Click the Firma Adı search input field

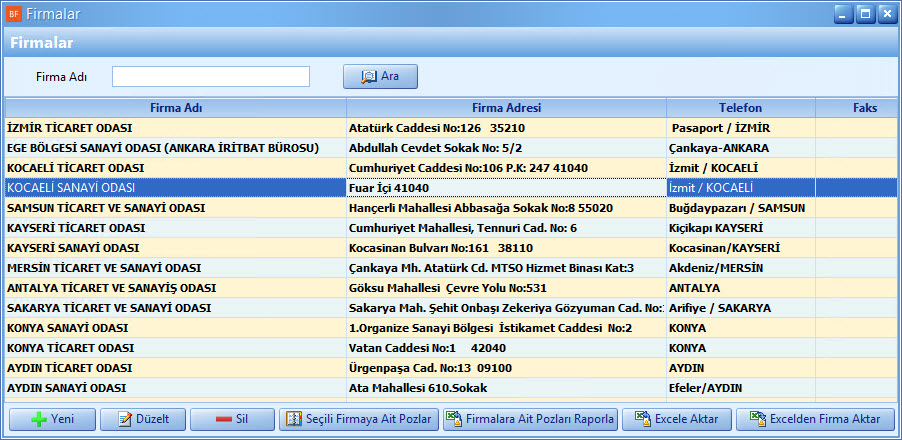click(x=211, y=77)
